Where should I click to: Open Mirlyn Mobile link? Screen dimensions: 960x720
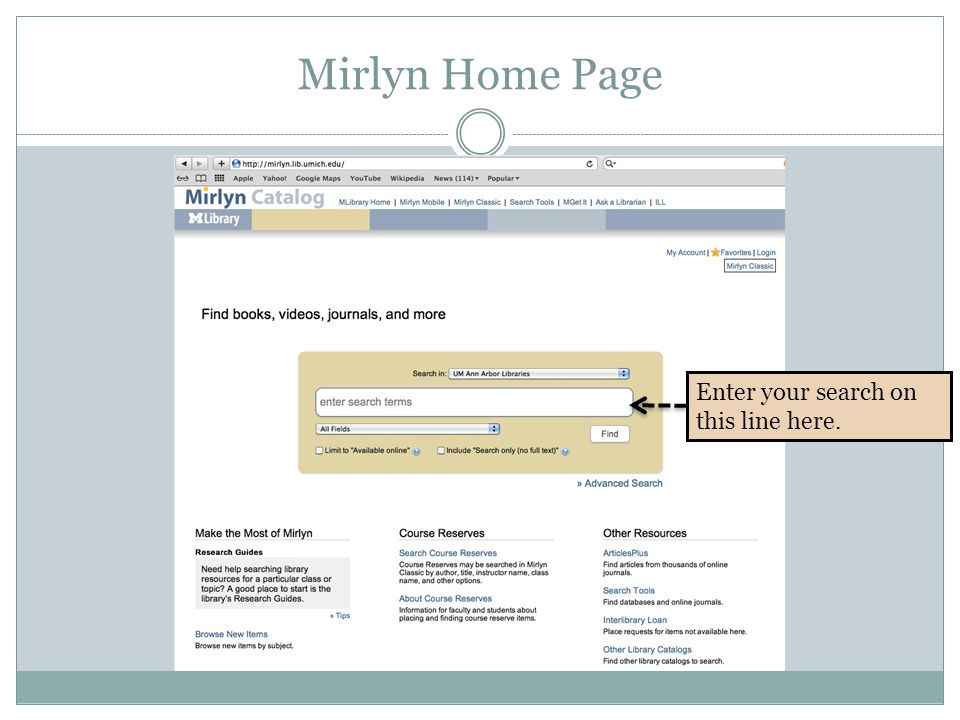coord(422,202)
